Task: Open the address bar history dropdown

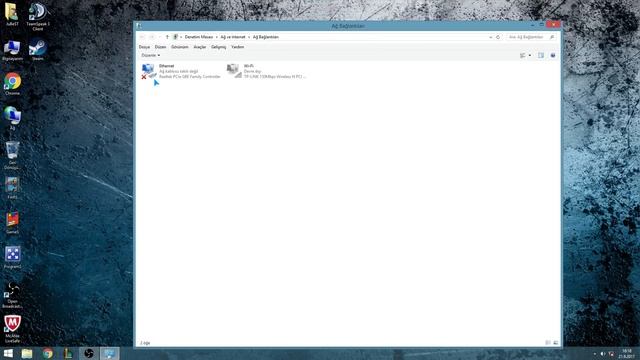Action: [x=491, y=37]
